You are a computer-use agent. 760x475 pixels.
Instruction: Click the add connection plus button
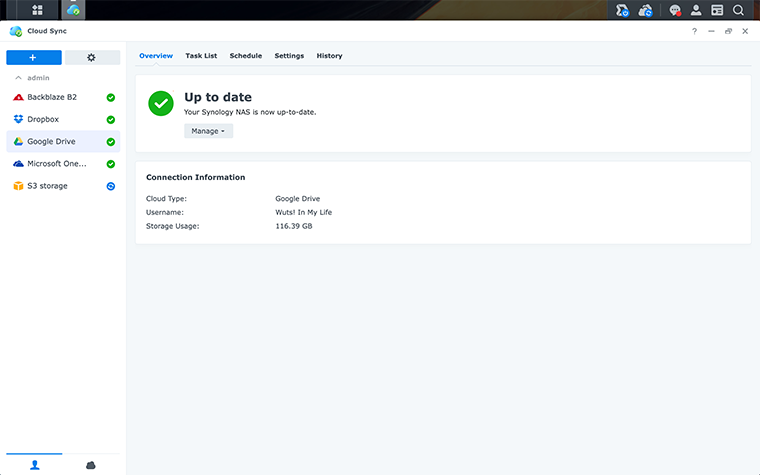[x=33, y=57]
